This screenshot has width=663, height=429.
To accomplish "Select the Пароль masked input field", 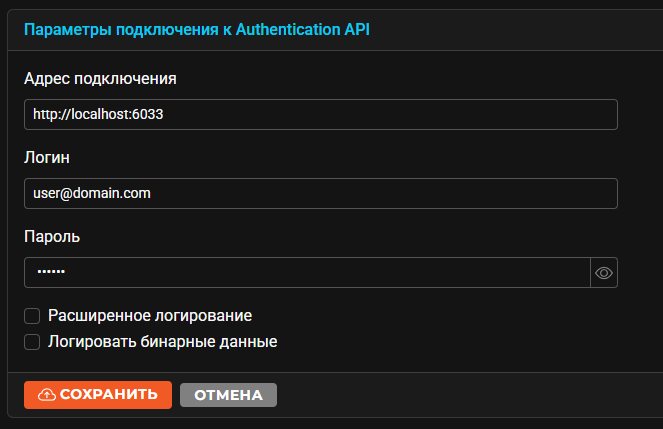I will [x=307, y=273].
